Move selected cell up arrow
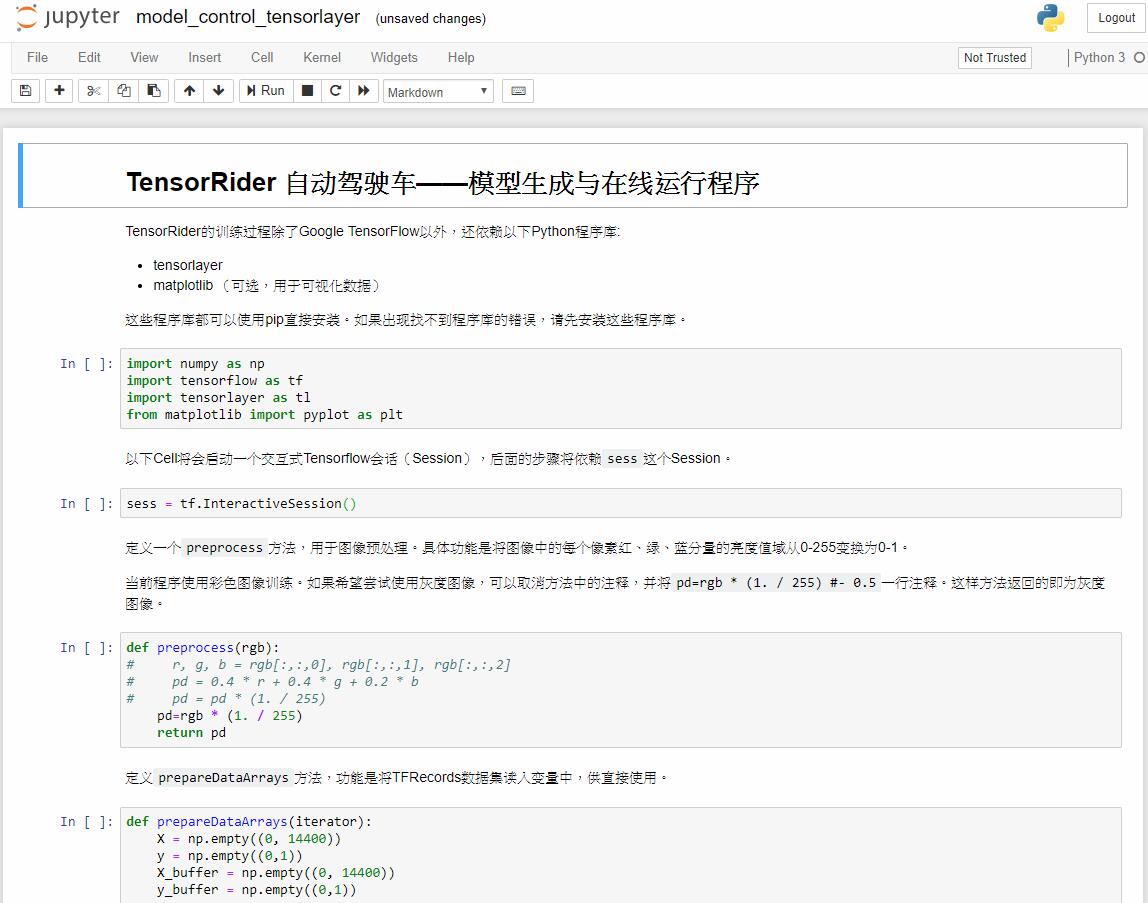This screenshot has height=903, width=1148. [190, 91]
